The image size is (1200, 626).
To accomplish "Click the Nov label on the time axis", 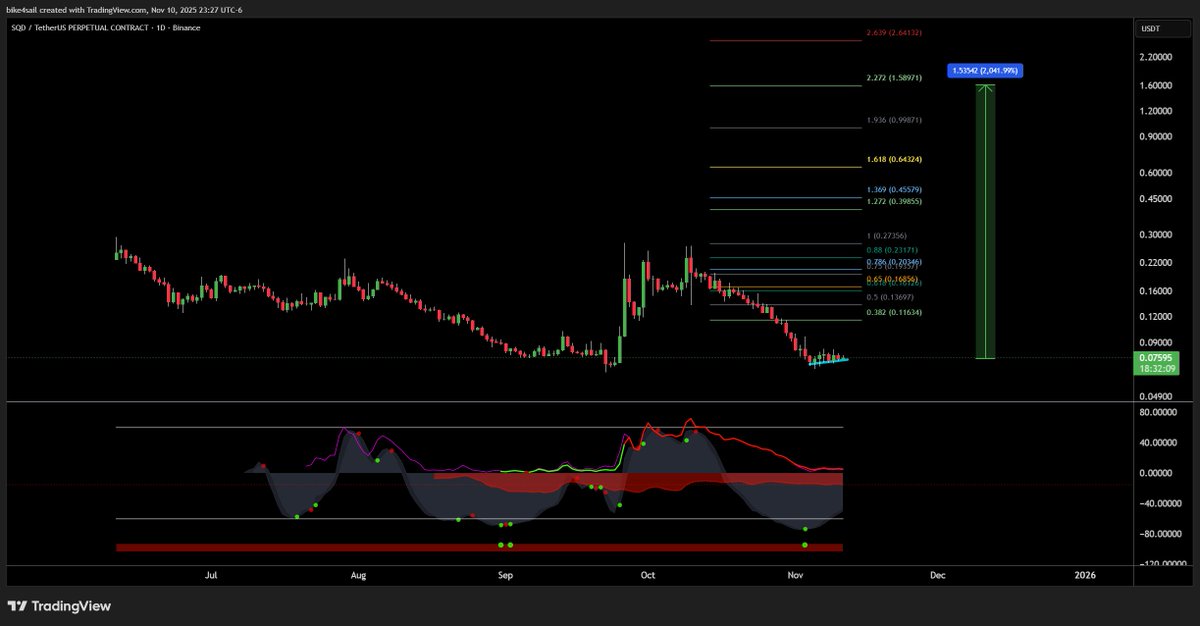I will point(795,576).
